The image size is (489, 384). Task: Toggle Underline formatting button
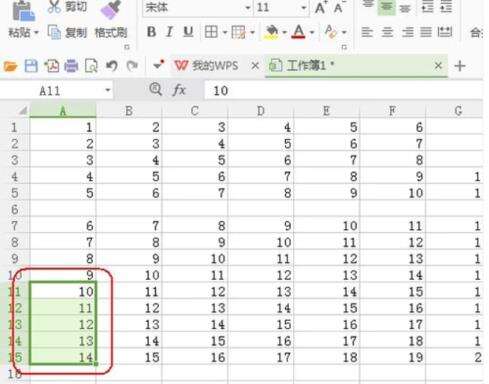click(x=188, y=32)
